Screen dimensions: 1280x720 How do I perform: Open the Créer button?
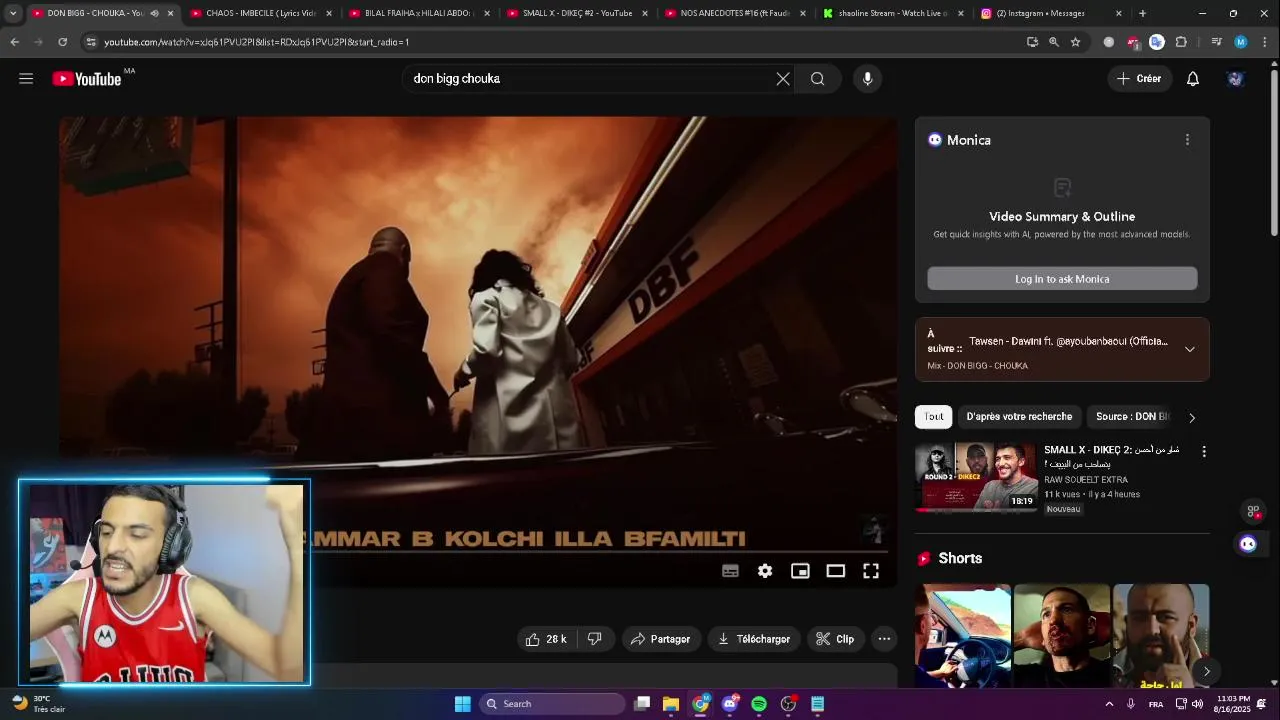(1139, 79)
